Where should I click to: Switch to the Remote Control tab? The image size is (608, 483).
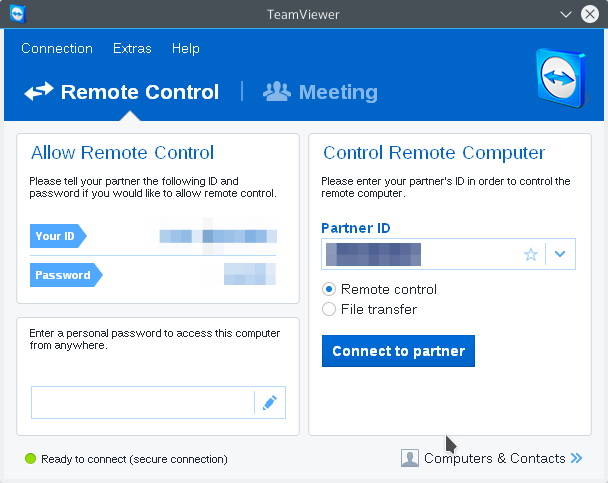[121, 92]
